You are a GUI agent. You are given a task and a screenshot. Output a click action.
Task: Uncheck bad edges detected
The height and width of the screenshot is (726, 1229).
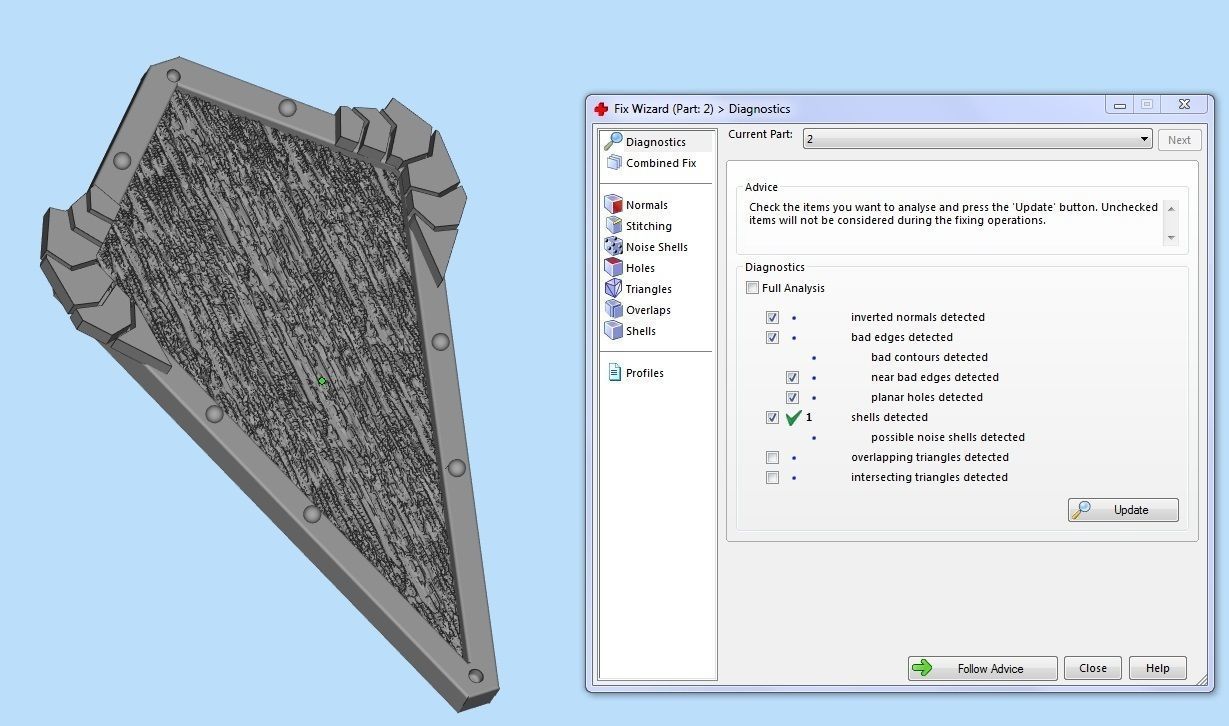click(772, 337)
